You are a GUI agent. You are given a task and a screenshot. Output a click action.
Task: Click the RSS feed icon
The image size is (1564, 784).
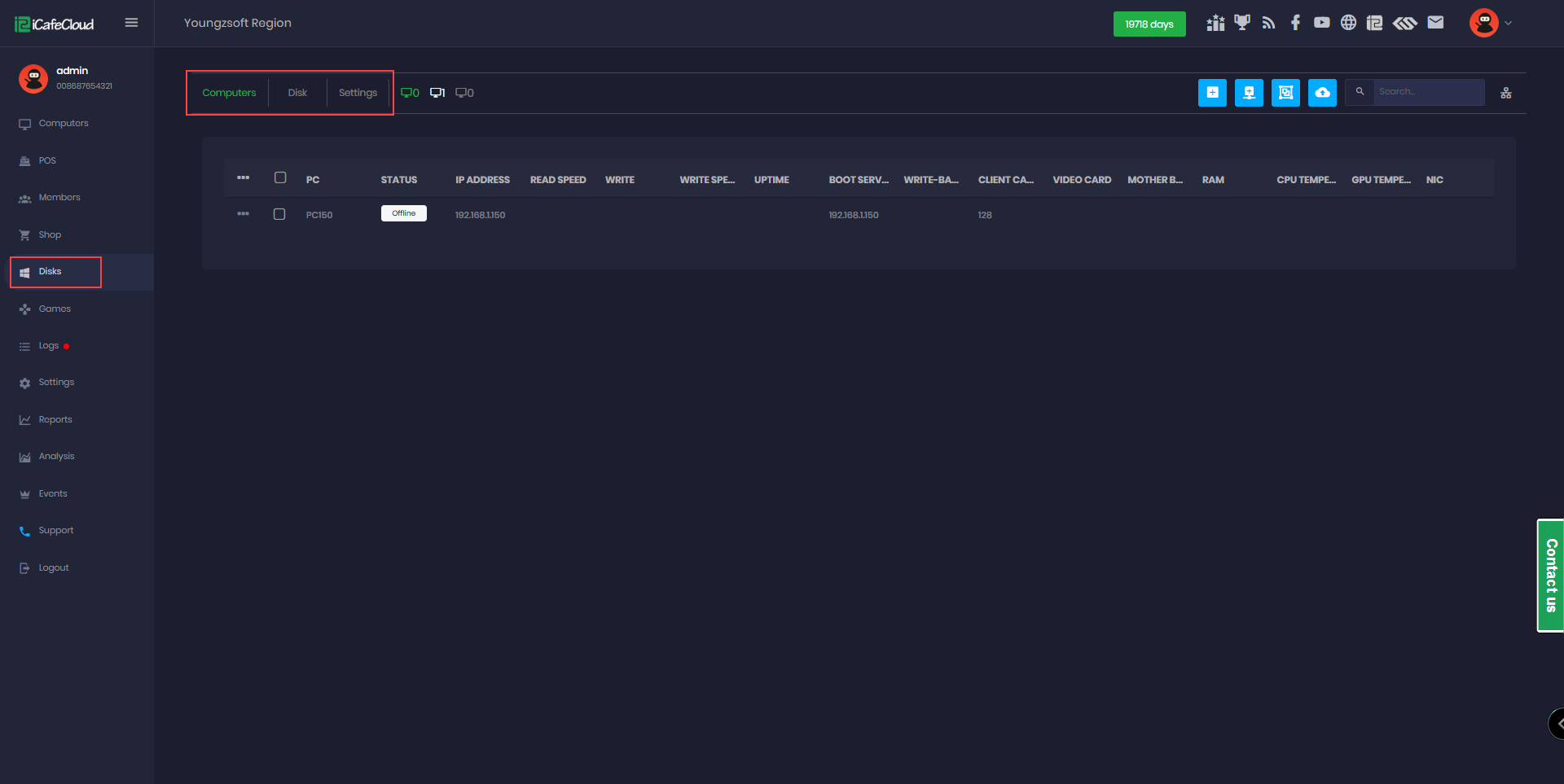[1268, 23]
